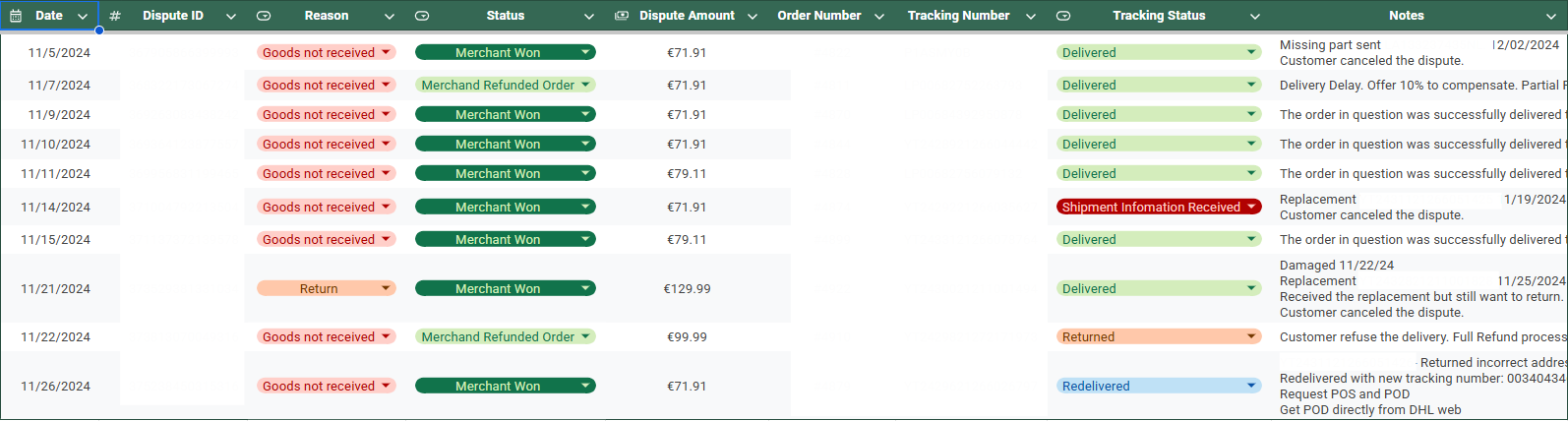The width and height of the screenshot is (1568, 421).
Task: Open the Notes column header chevron
Action: (1551, 16)
